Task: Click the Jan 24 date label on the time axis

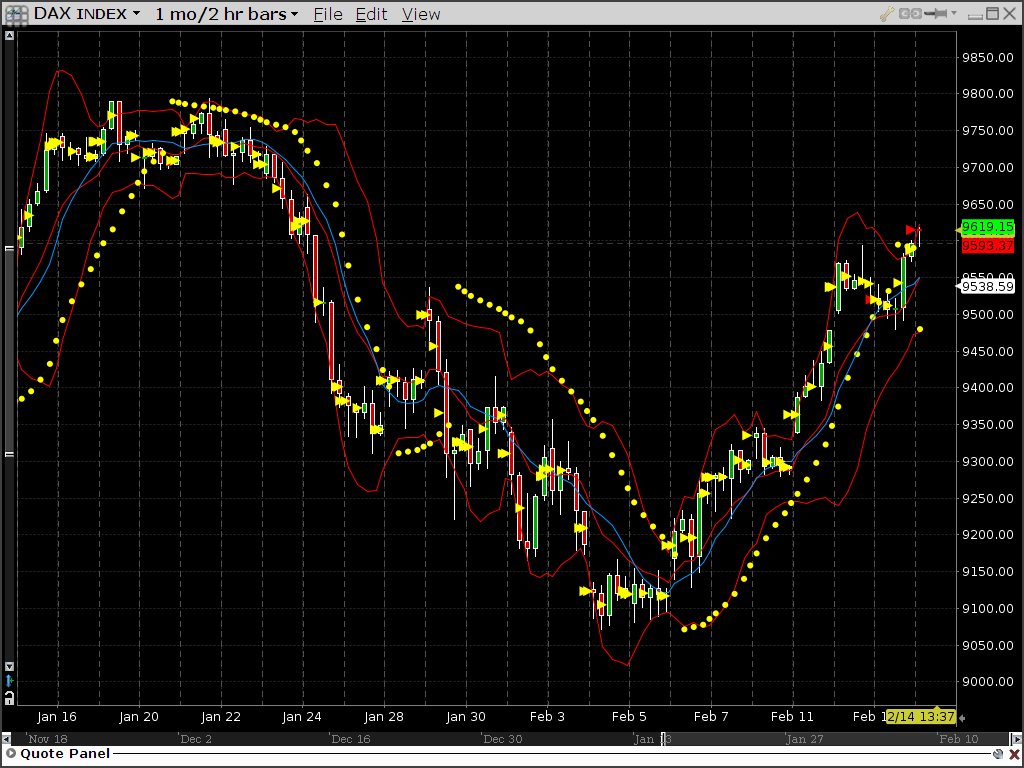Action: click(x=302, y=716)
